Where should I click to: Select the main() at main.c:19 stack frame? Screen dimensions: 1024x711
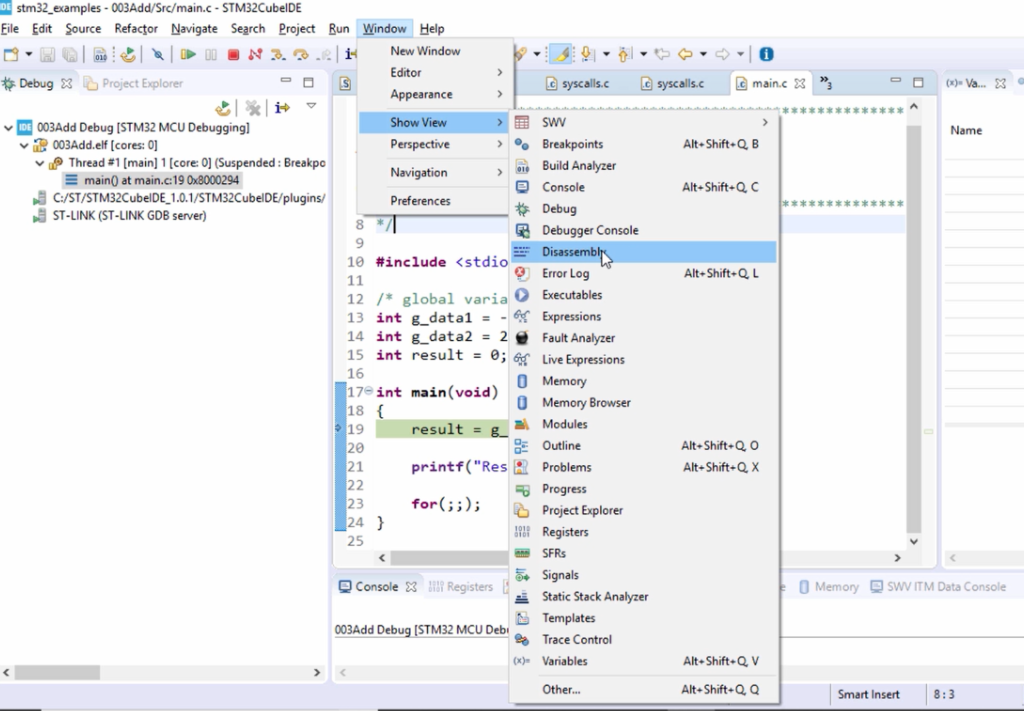(153, 180)
